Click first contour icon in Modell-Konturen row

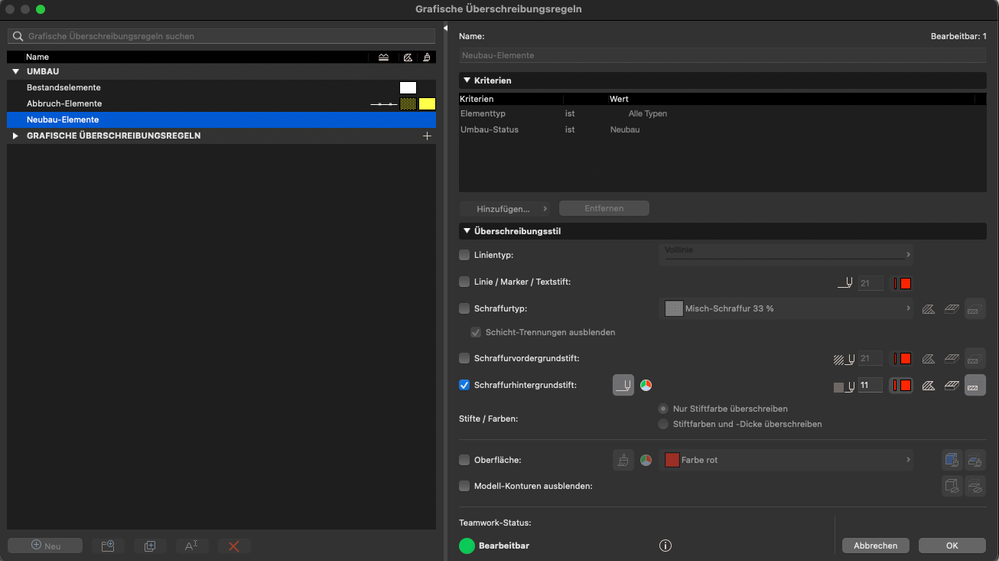click(x=952, y=486)
